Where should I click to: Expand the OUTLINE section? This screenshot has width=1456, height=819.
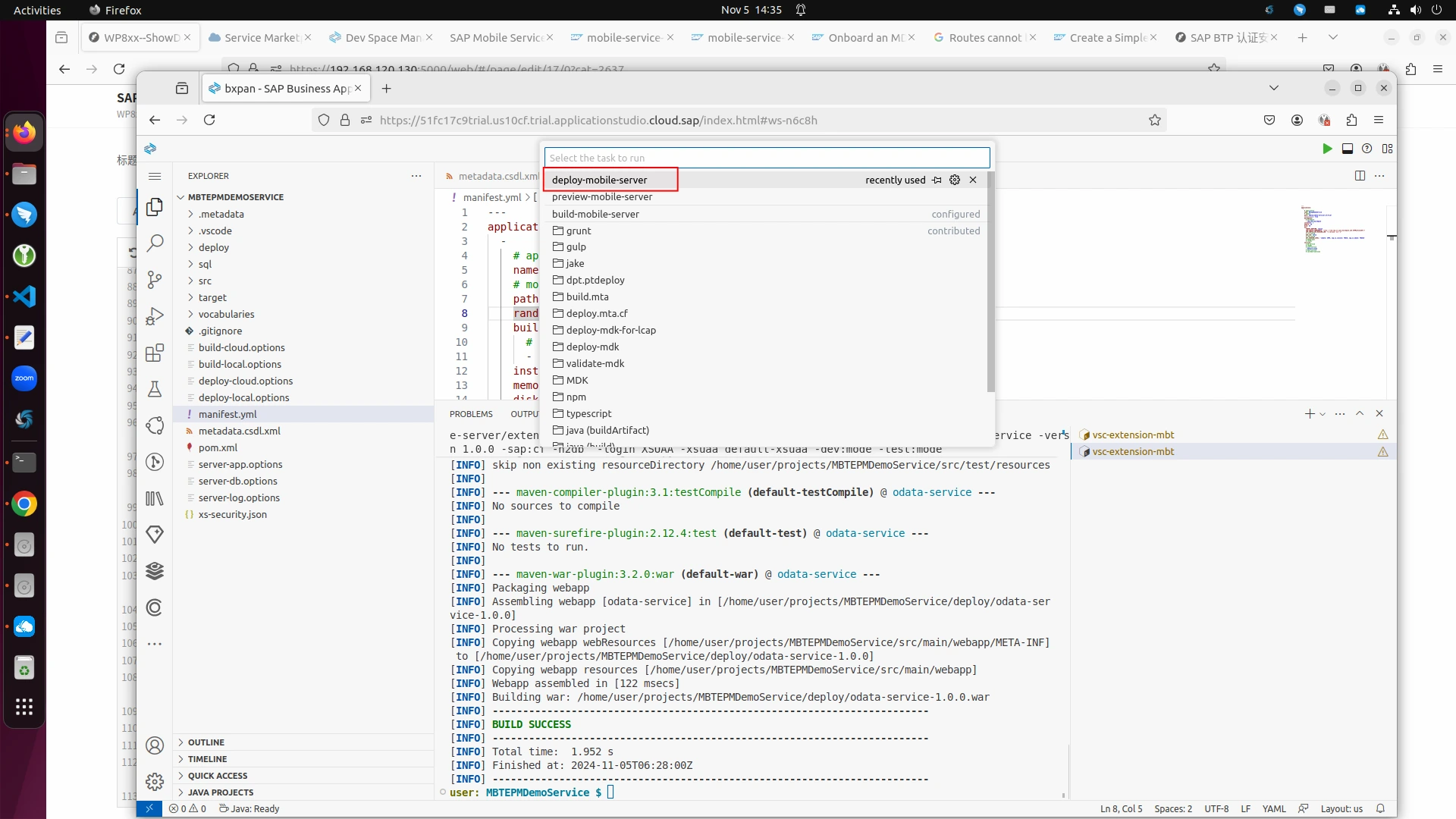(x=303, y=742)
